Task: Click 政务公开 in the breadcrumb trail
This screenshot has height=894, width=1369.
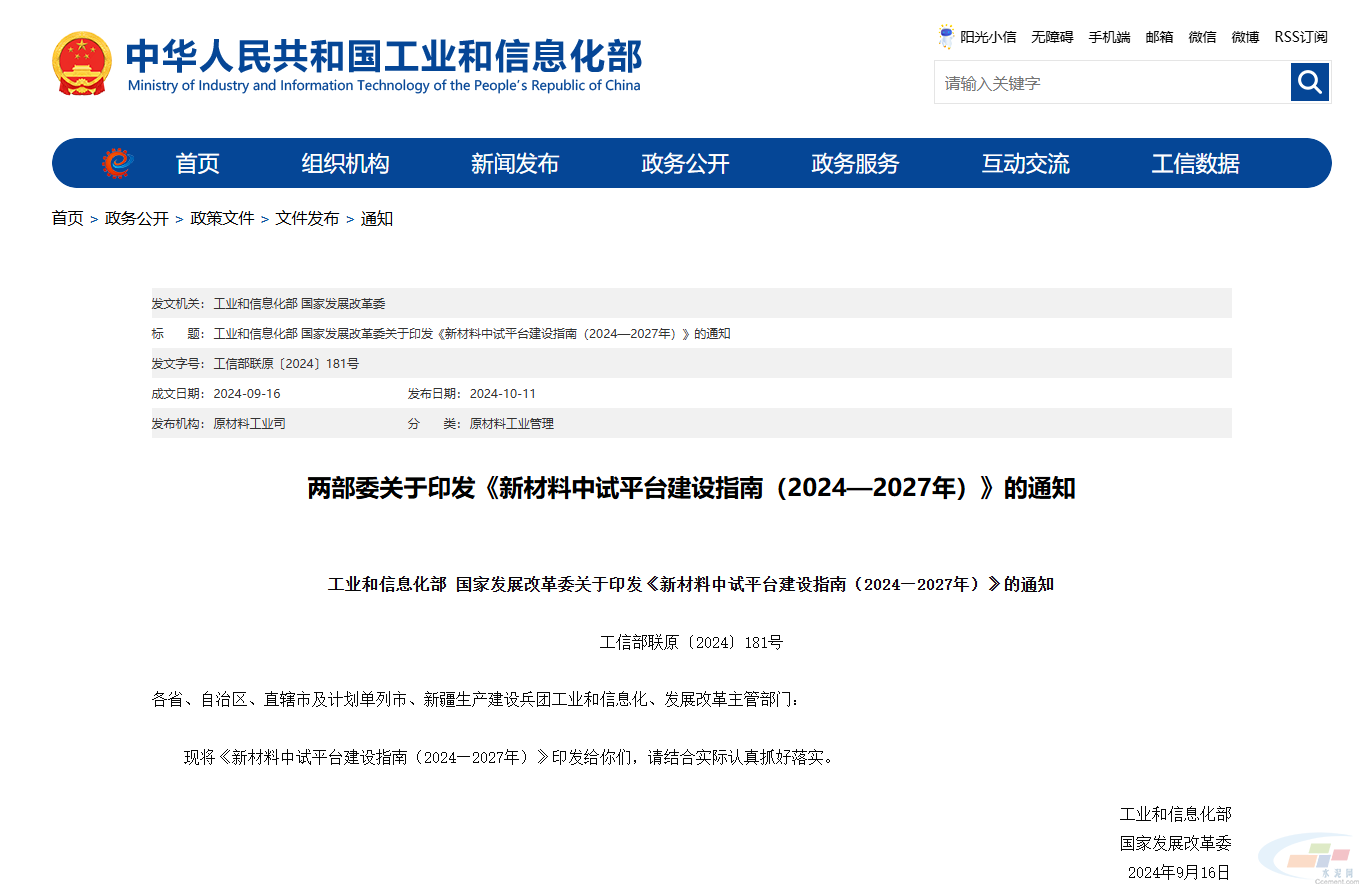Action: point(137,218)
